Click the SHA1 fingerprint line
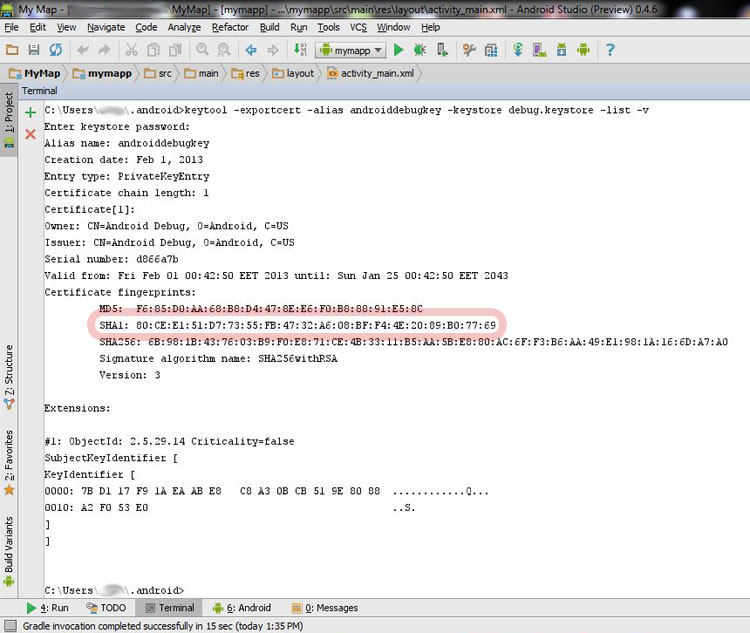 297,325
